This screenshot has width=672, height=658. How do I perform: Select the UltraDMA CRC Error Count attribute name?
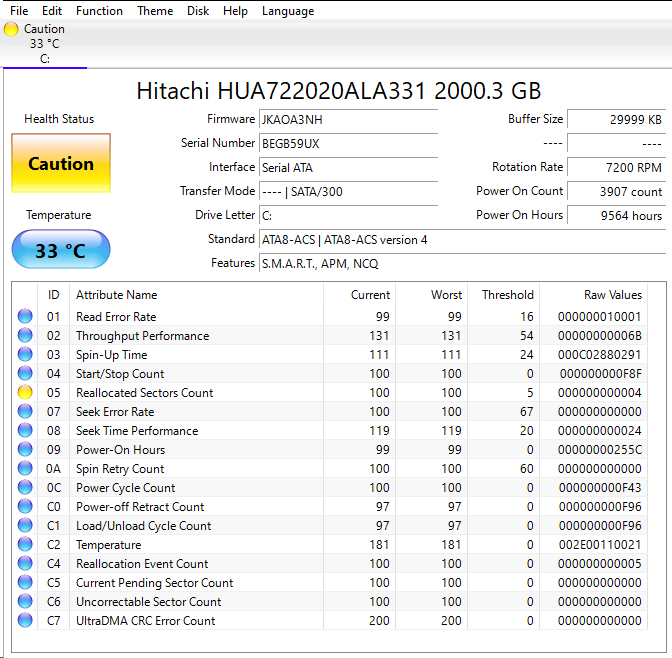tap(146, 621)
